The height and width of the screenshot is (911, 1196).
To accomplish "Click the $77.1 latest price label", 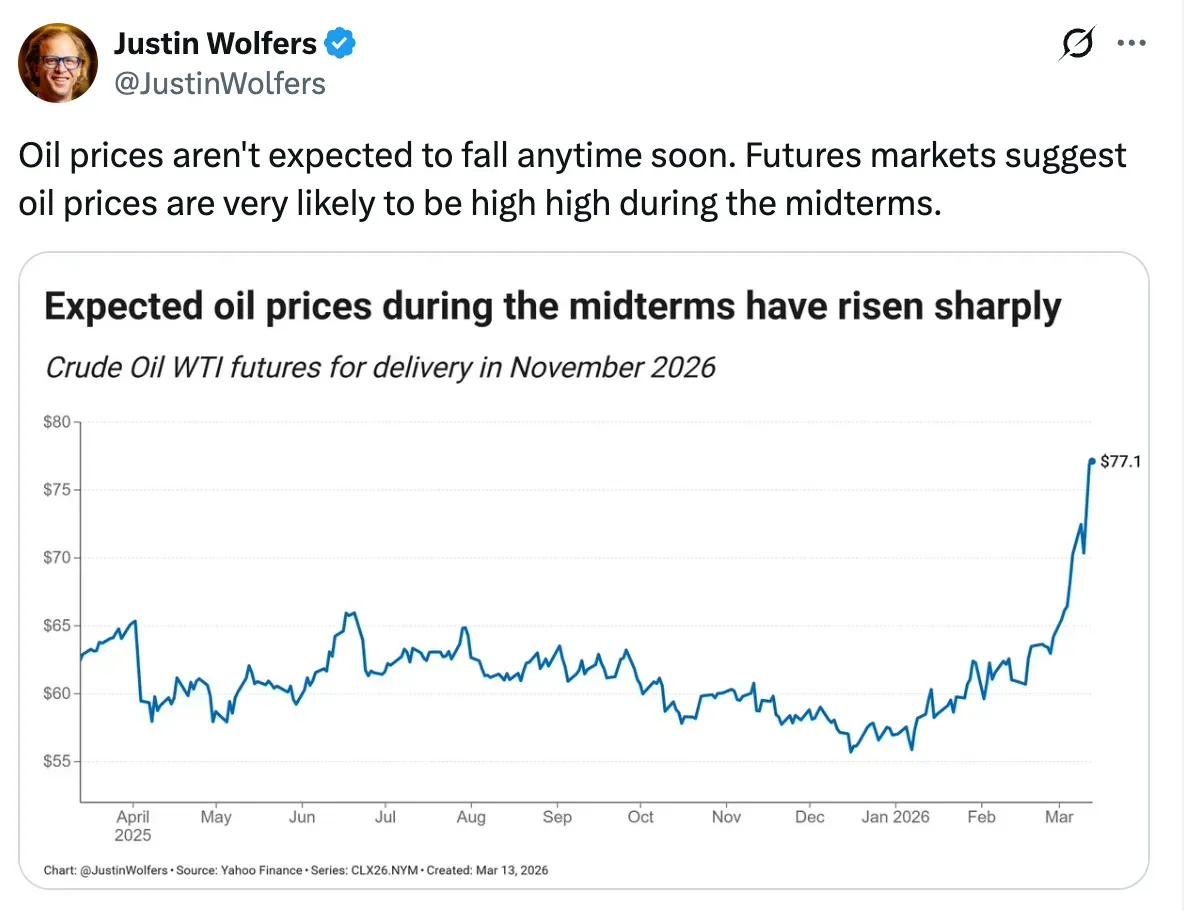I will click(1119, 462).
